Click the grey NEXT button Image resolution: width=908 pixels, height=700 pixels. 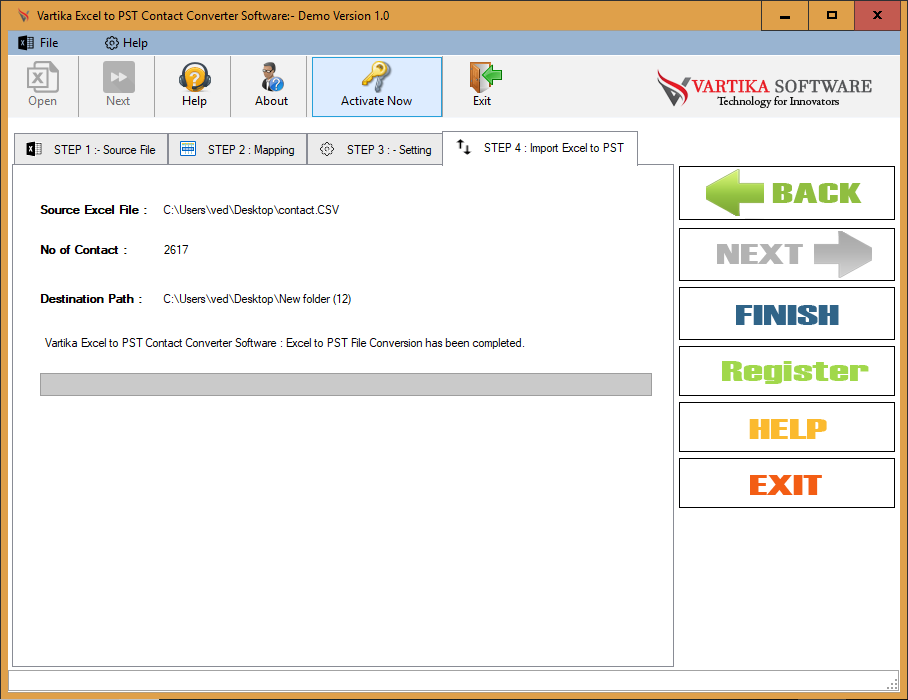(x=786, y=254)
